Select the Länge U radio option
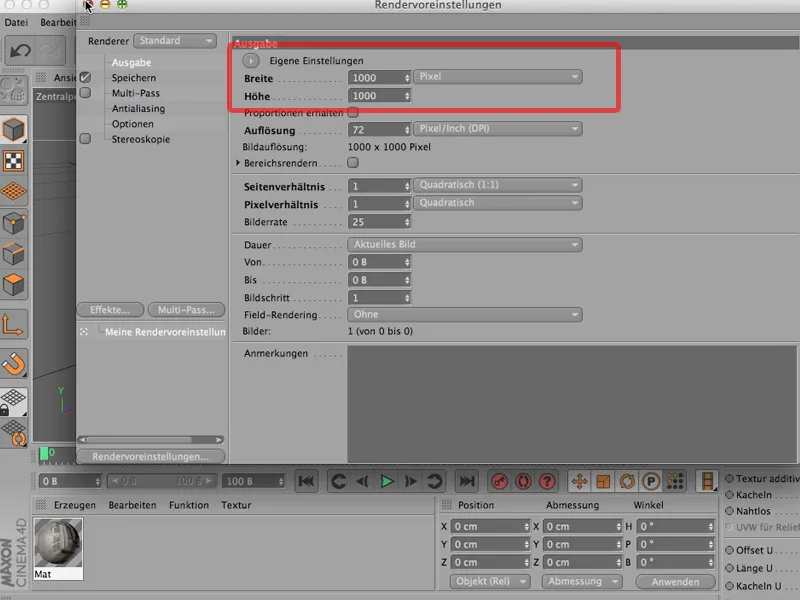The width and height of the screenshot is (800, 600). 730,568
